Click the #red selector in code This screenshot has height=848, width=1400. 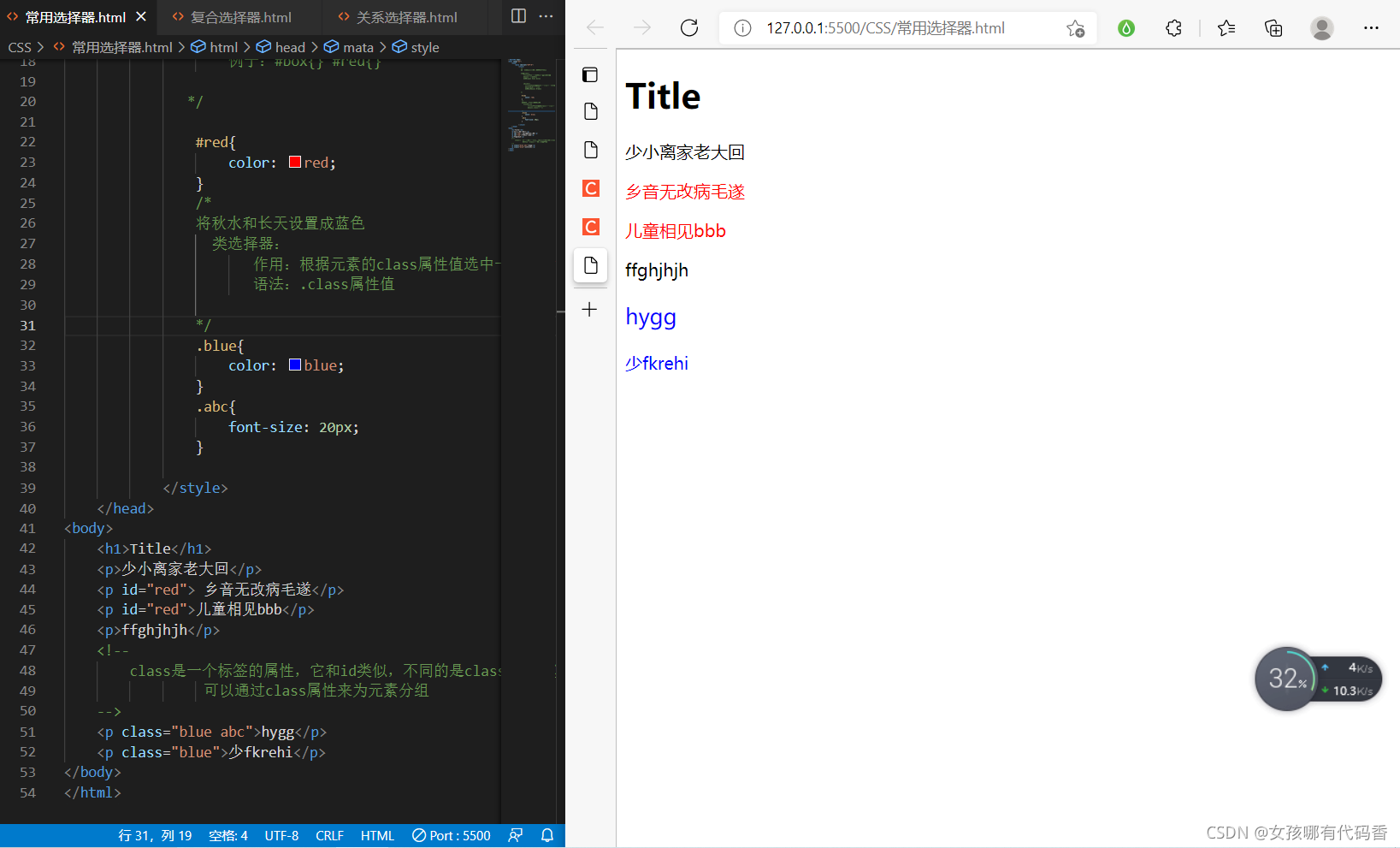(x=212, y=142)
